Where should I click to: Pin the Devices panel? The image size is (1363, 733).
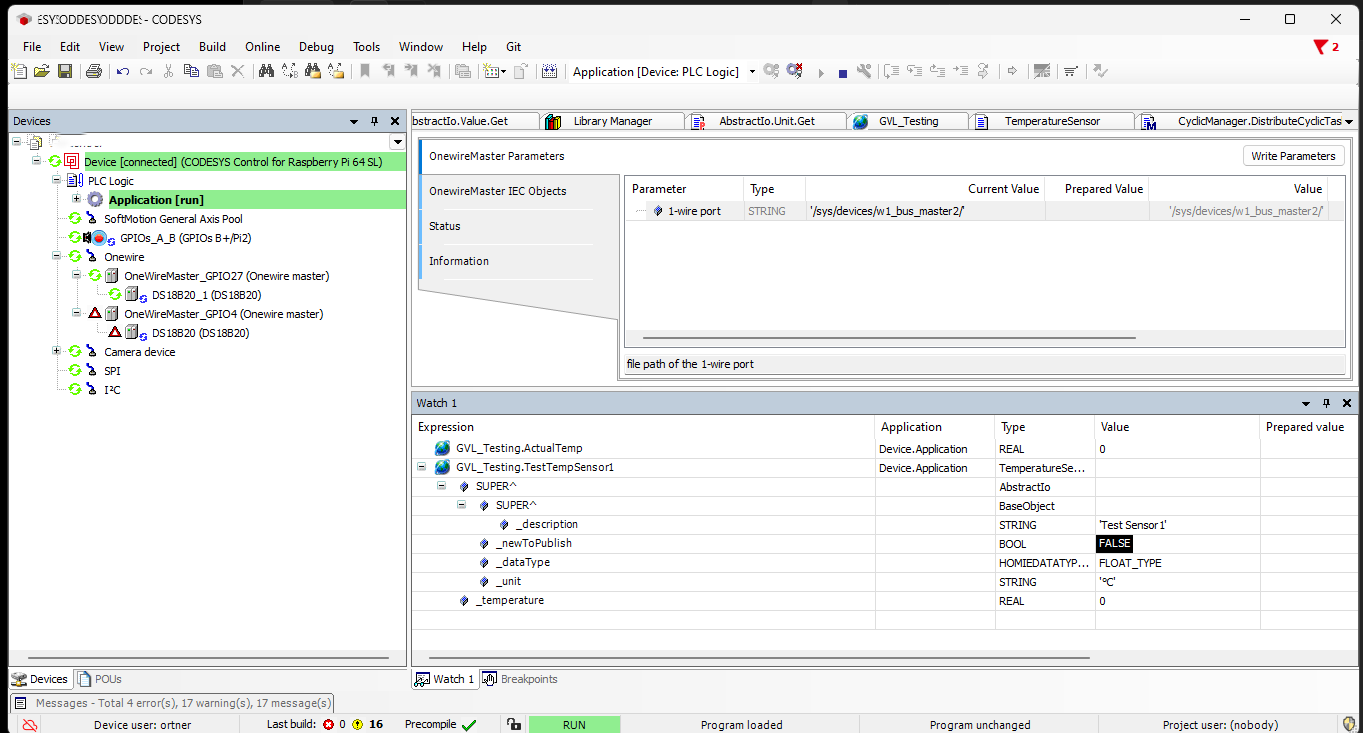374,121
